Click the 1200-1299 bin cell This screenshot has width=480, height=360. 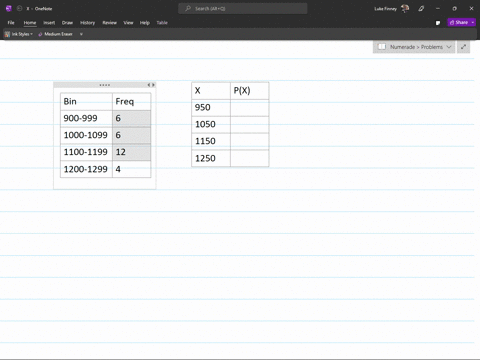coord(86,169)
